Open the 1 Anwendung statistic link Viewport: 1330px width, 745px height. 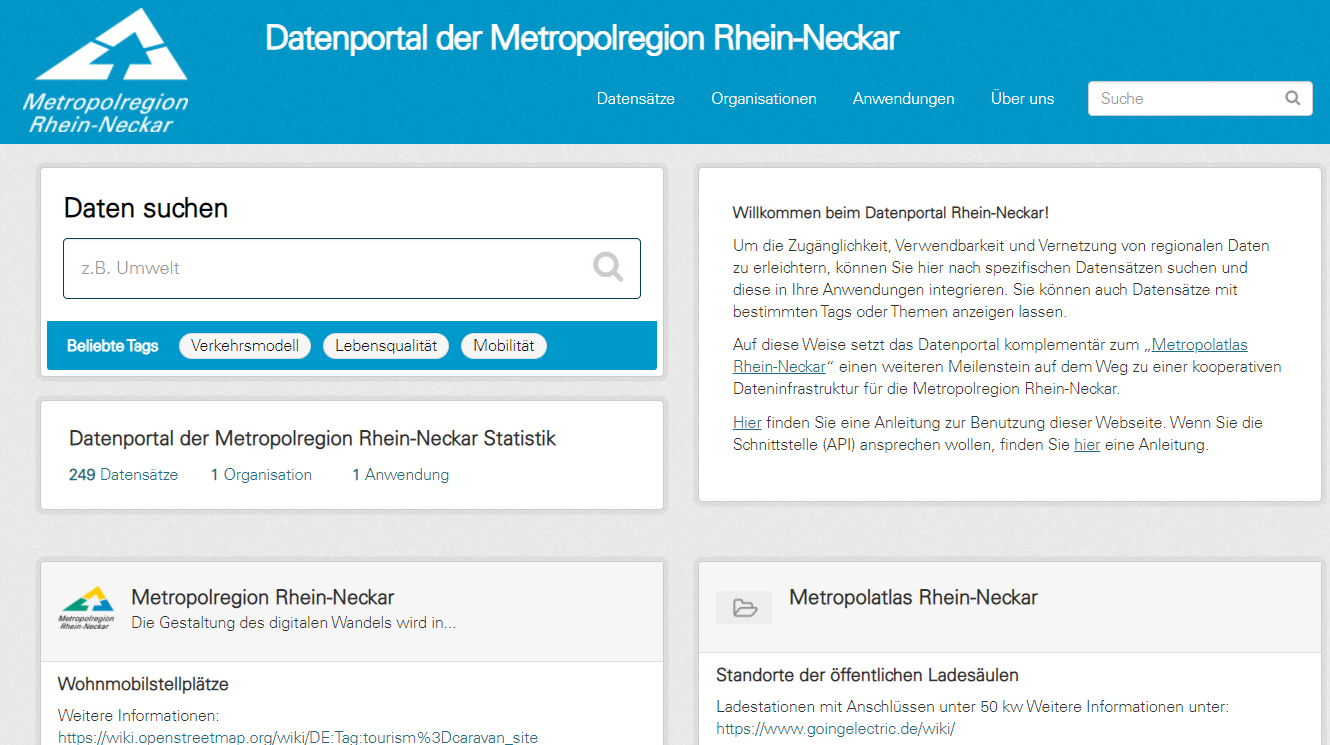coord(400,475)
